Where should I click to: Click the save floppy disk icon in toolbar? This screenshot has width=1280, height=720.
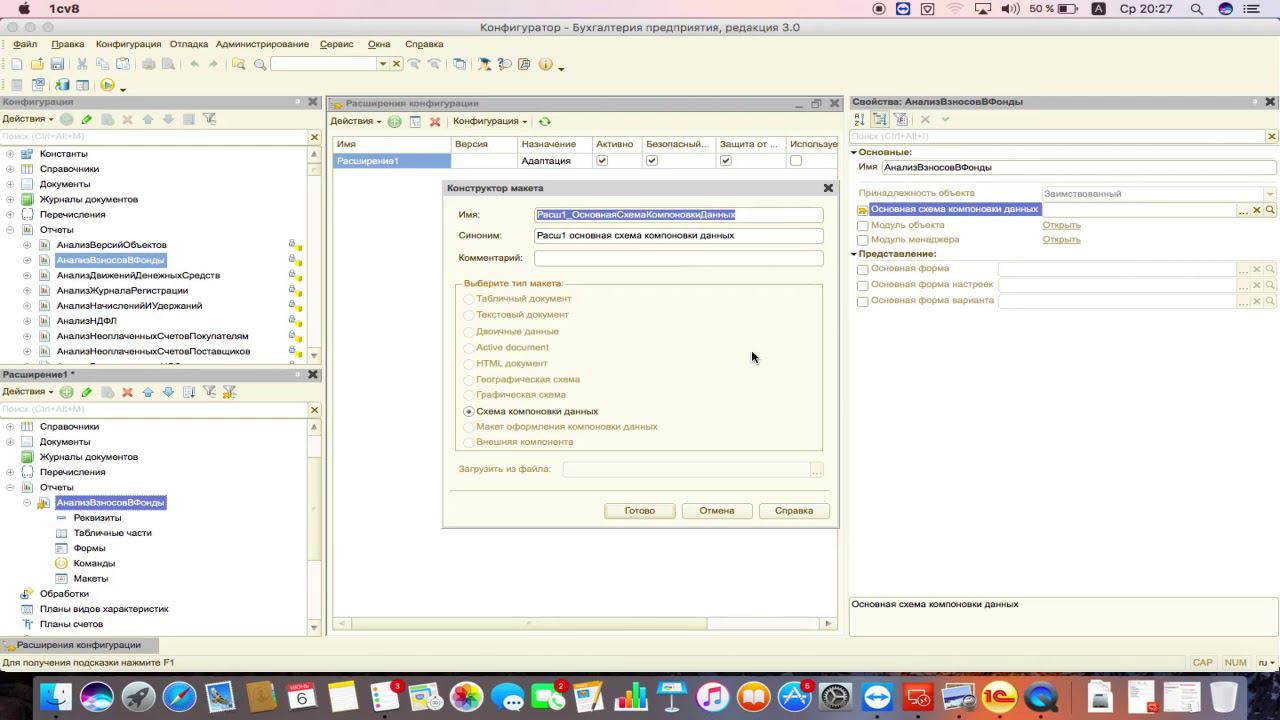click(x=57, y=64)
